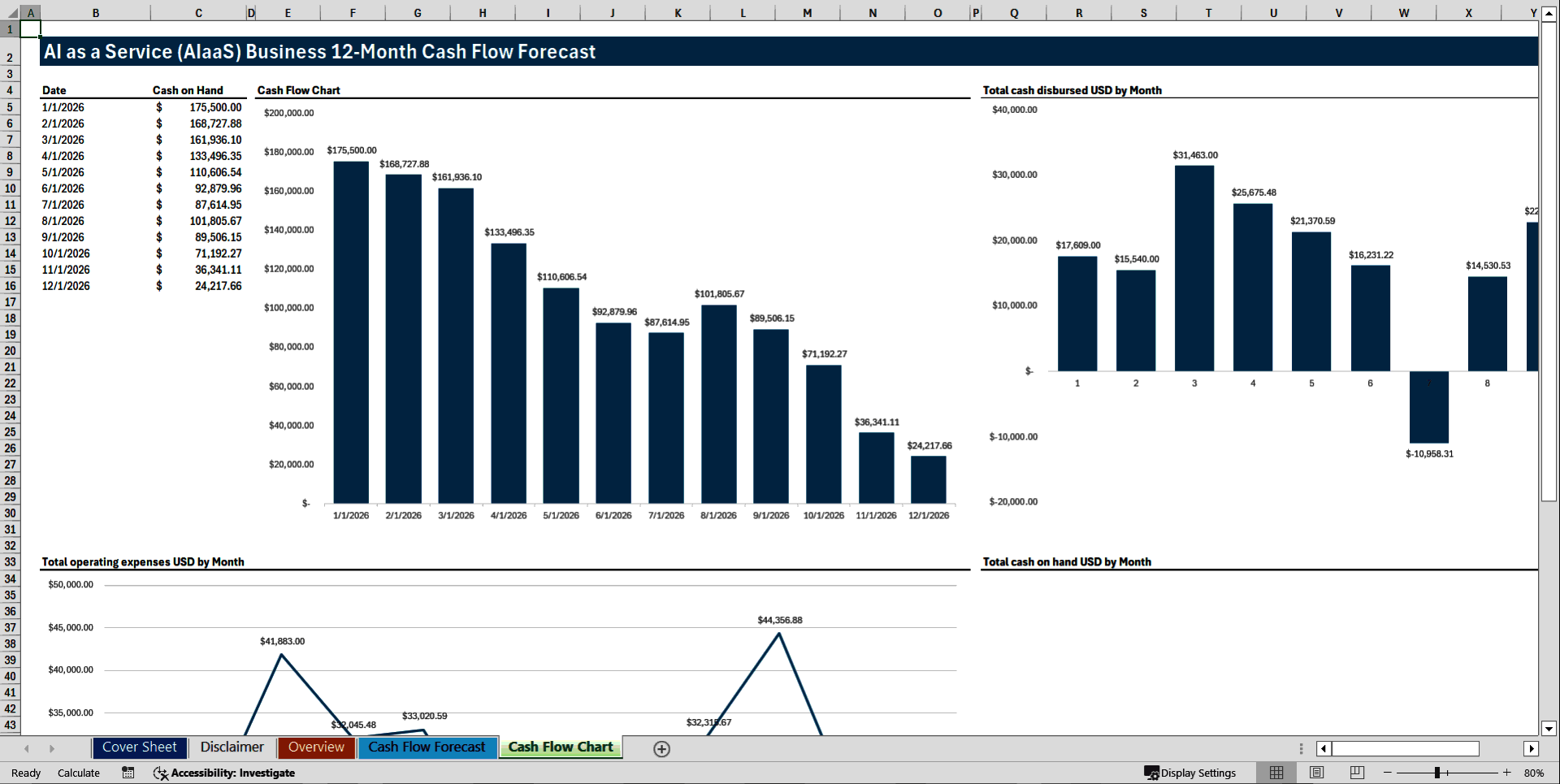The height and width of the screenshot is (784, 1560).
Task: Click the 80% zoom percentage label
Action: [x=1534, y=773]
